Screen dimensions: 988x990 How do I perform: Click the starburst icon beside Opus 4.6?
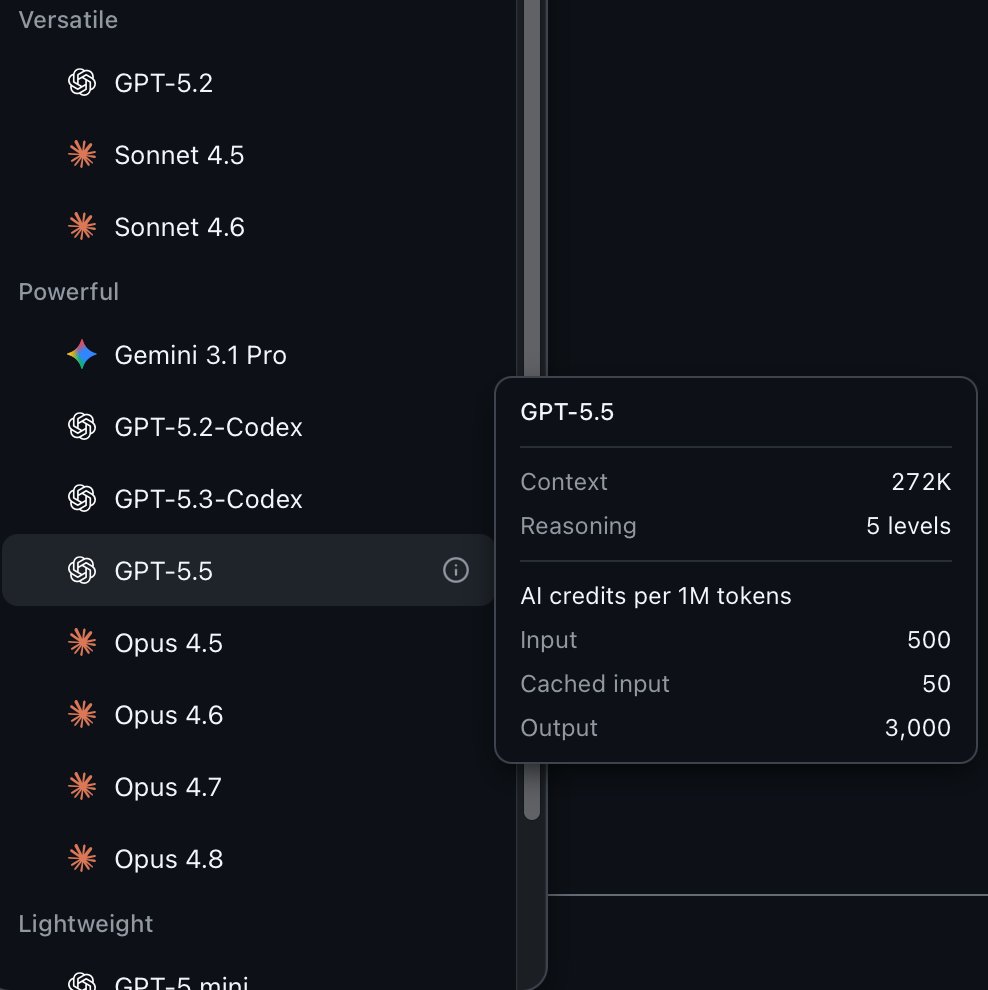[x=82, y=714]
